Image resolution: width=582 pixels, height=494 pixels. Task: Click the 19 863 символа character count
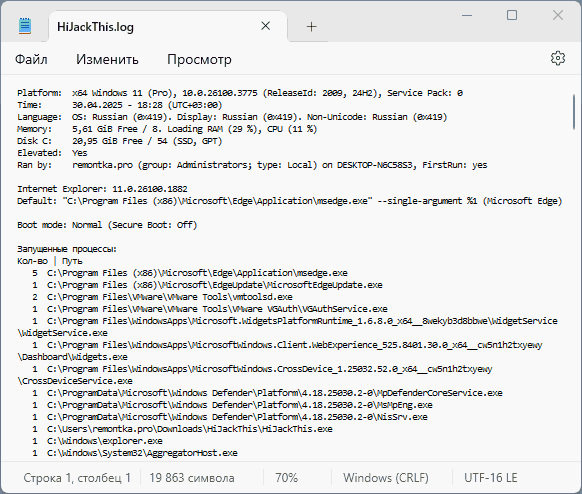click(x=192, y=478)
